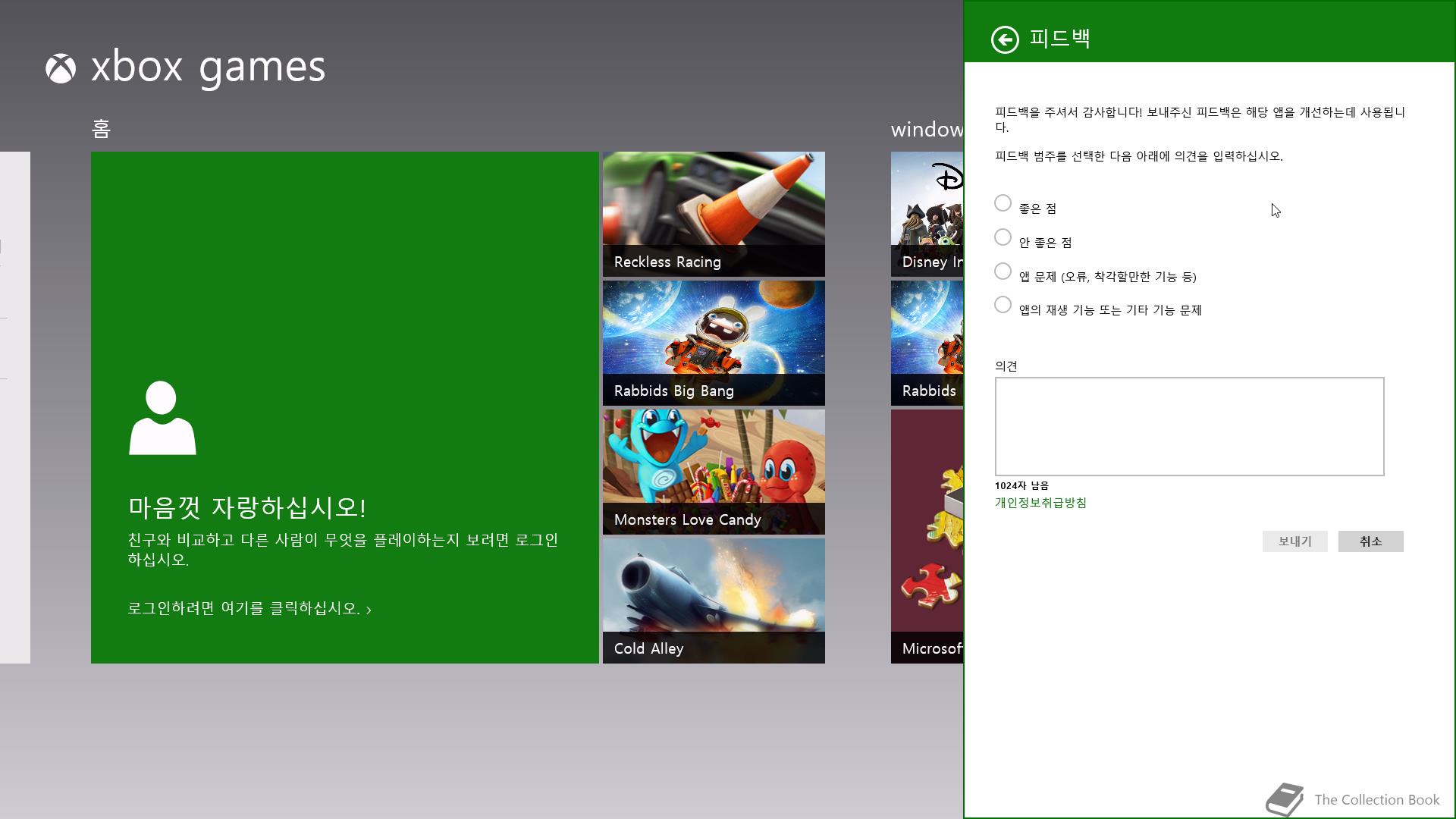
Task: Open the Cold Alley game tile
Action: (x=714, y=601)
